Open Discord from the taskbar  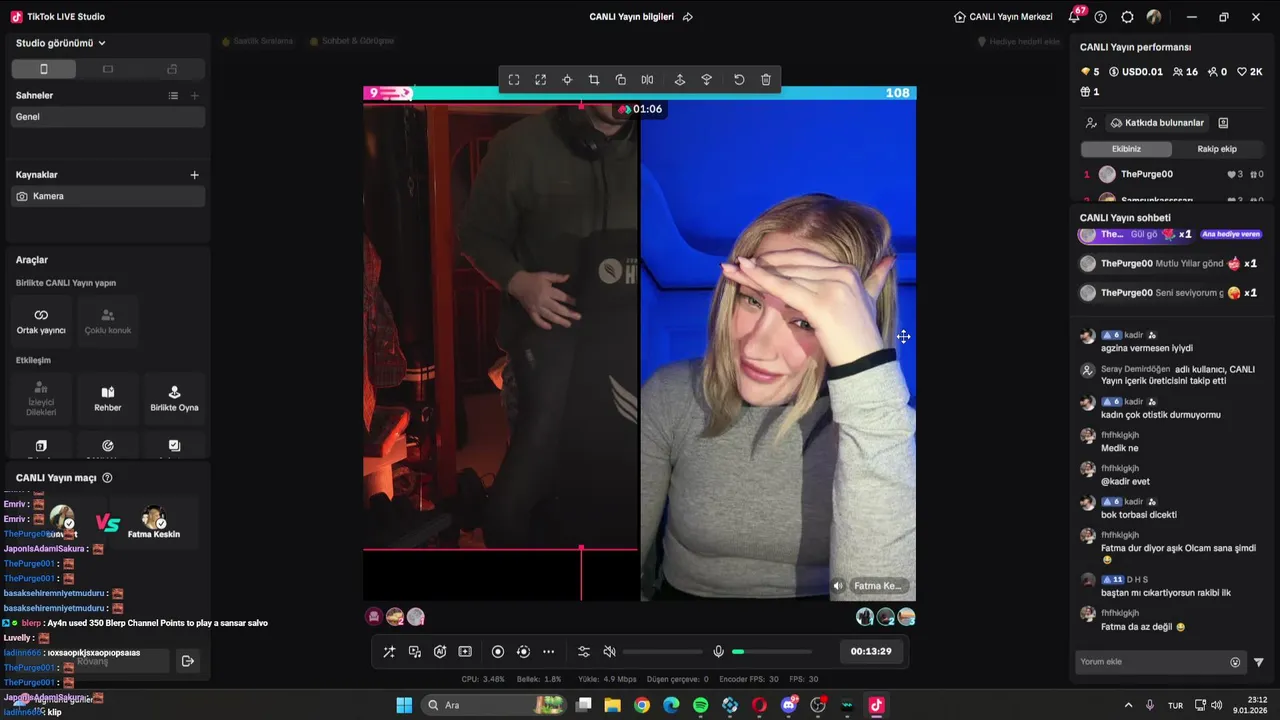pos(788,705)
